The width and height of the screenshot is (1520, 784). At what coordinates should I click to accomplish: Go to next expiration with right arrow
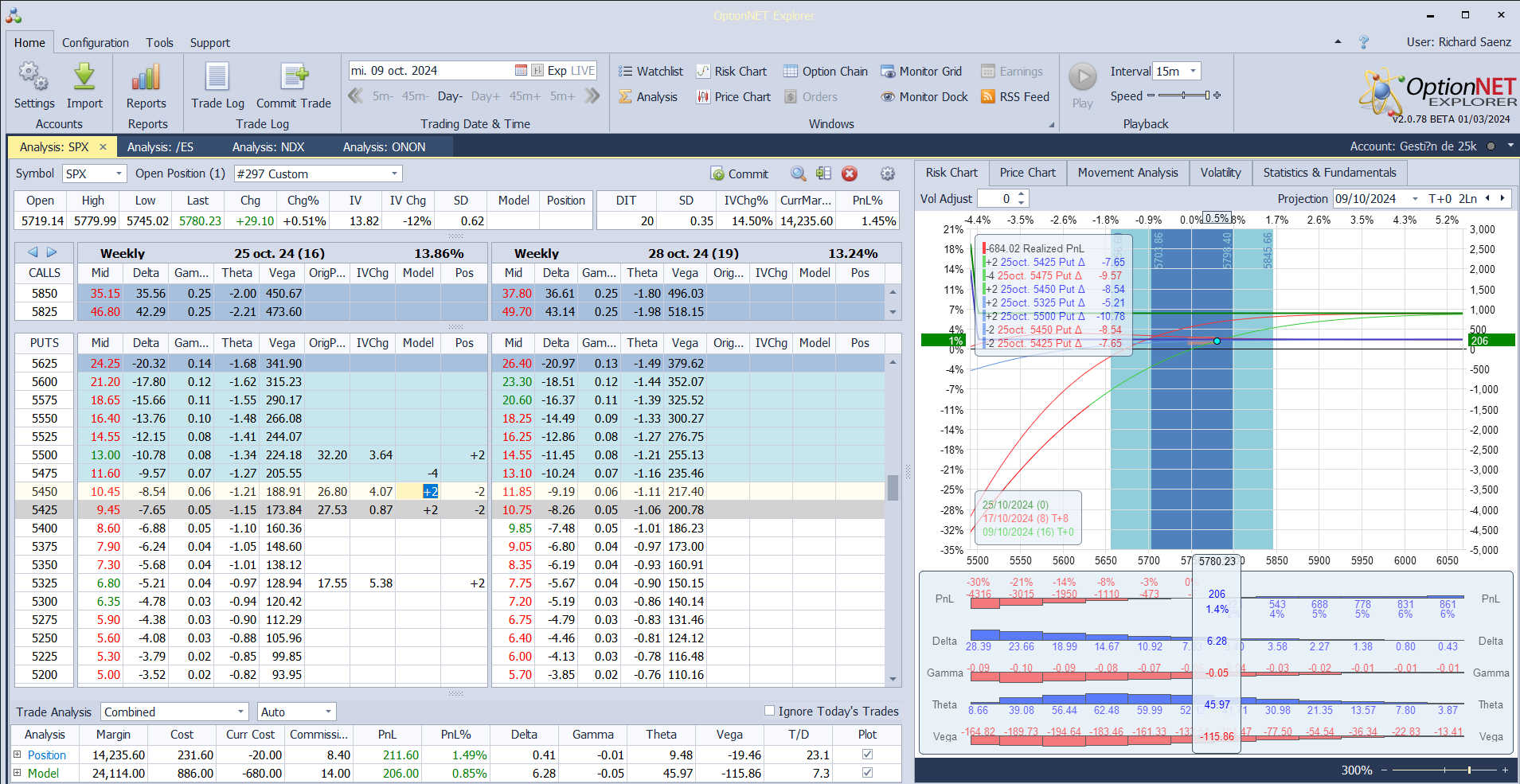tap(52, 252)
